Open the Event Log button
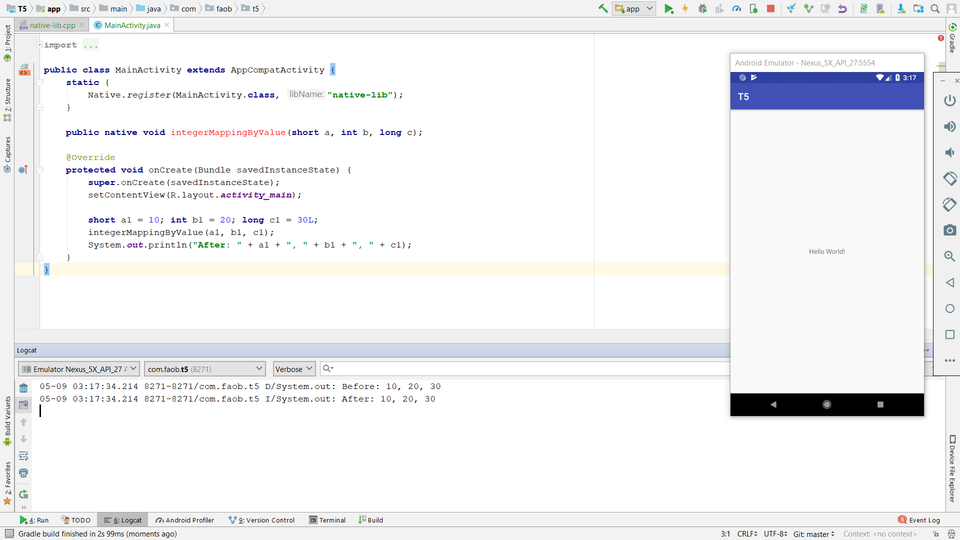Image resolution: width=960 pixels, height=540 pixels. pyautogui.click(x=919, y=520)
